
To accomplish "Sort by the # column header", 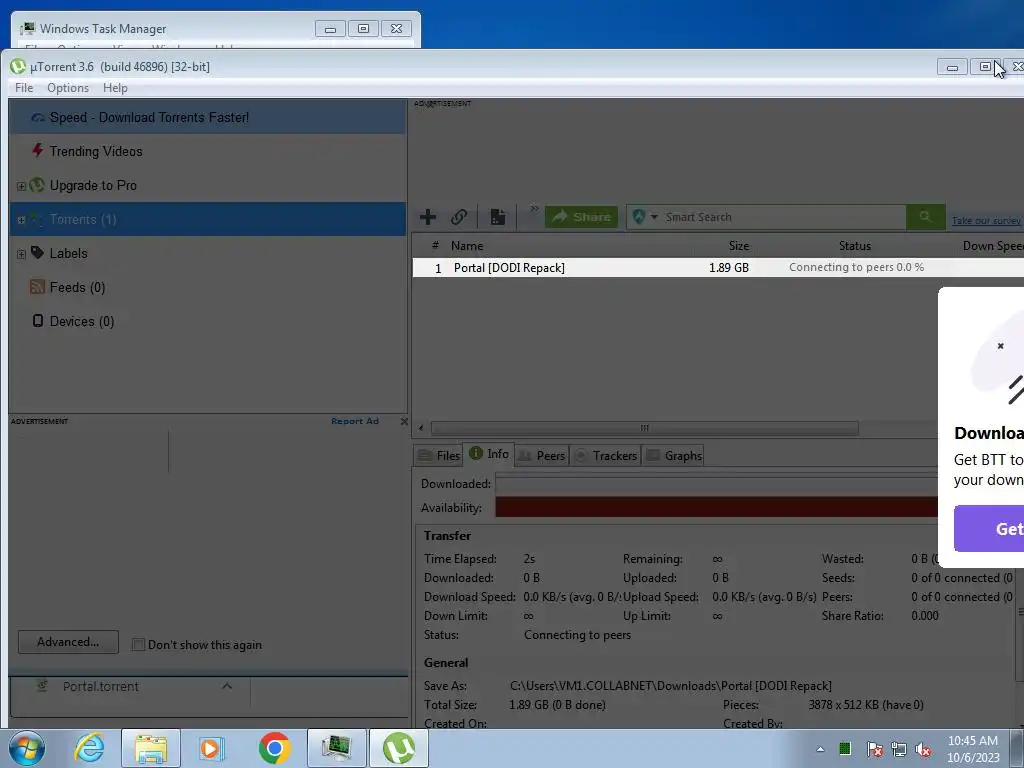I will point(435,246).
